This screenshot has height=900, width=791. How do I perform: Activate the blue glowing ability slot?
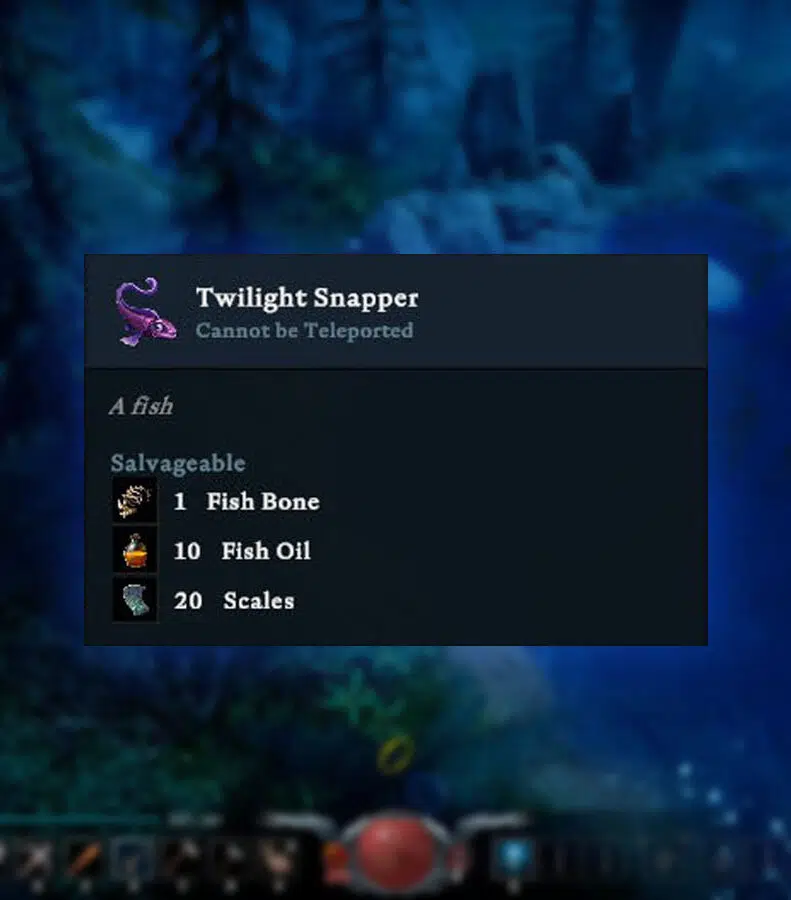[x=513, y=857]
